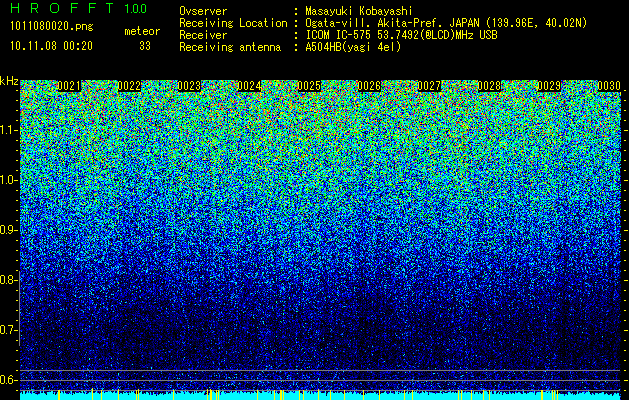The height and width of the screenshot is (400, 629).
Task: Click the 0.6 frequency axis label
Action: [8, 380]
